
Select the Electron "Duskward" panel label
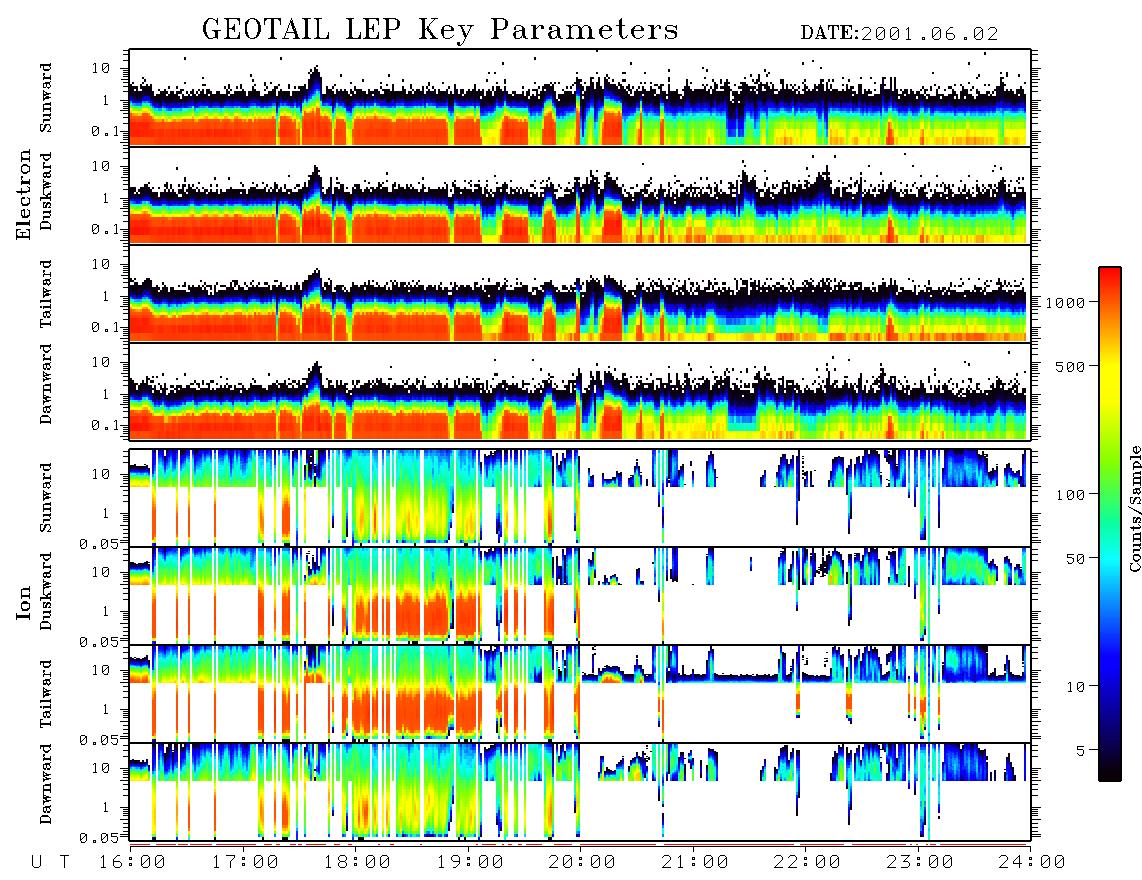coord(46,191)
